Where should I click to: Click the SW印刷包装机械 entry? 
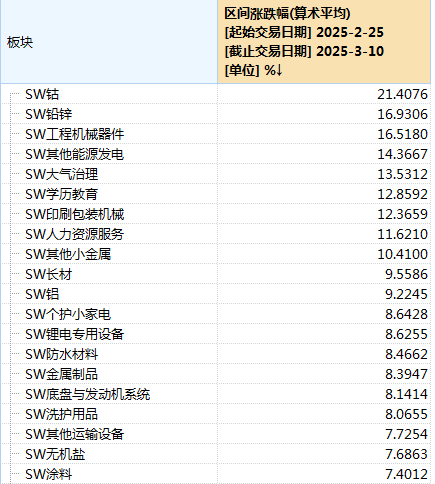tap(75, 214)
